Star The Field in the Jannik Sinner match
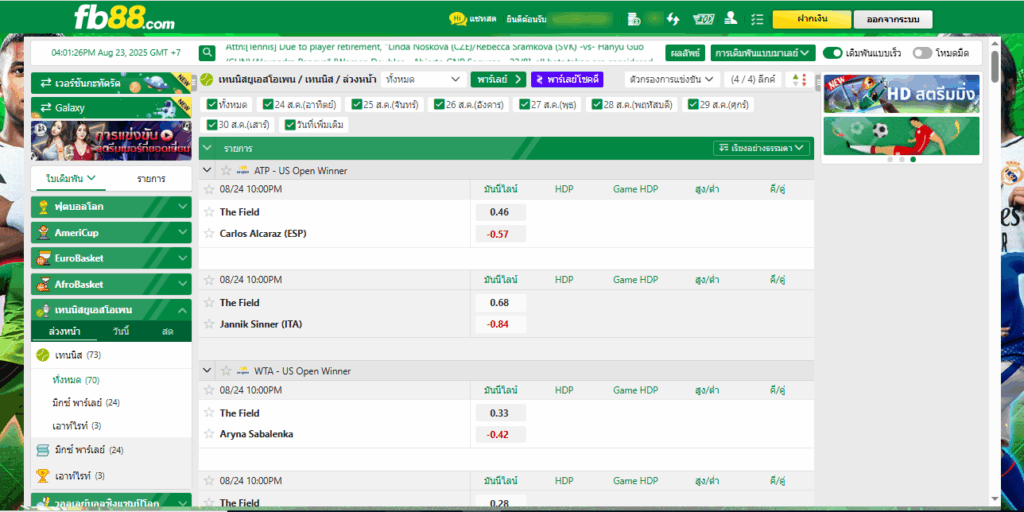Image resolution: width=1024 pixels, height=512 pixels. pyautogui.click(x=209, y=302)
